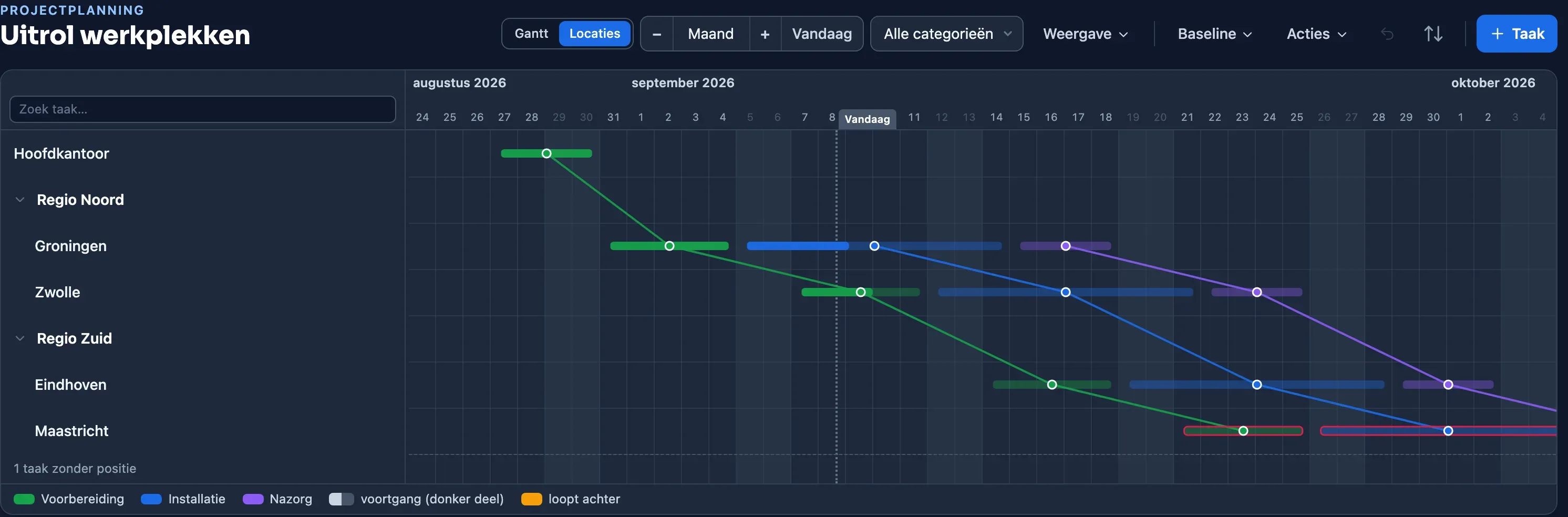Click the Hoofdkantoor green milestone circle
The image size is (1568, 517).
[546, 153]
